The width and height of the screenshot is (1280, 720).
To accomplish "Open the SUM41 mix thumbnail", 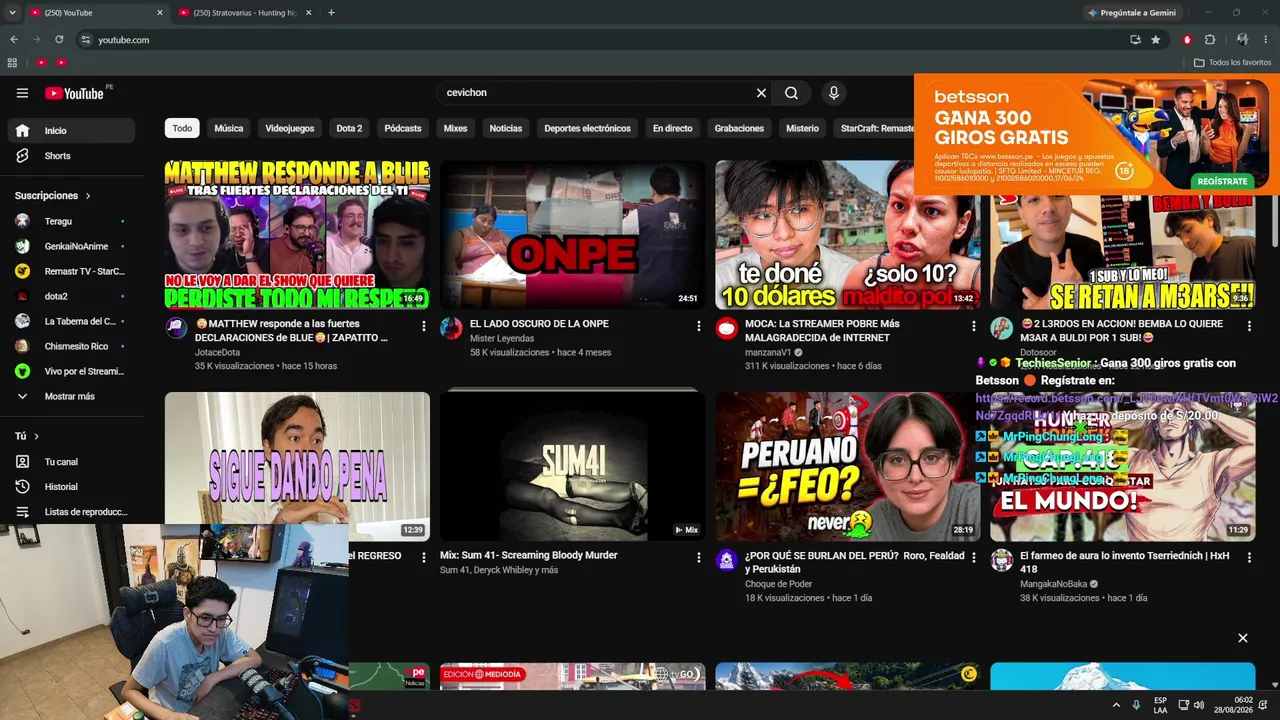I will click(573, 467).
